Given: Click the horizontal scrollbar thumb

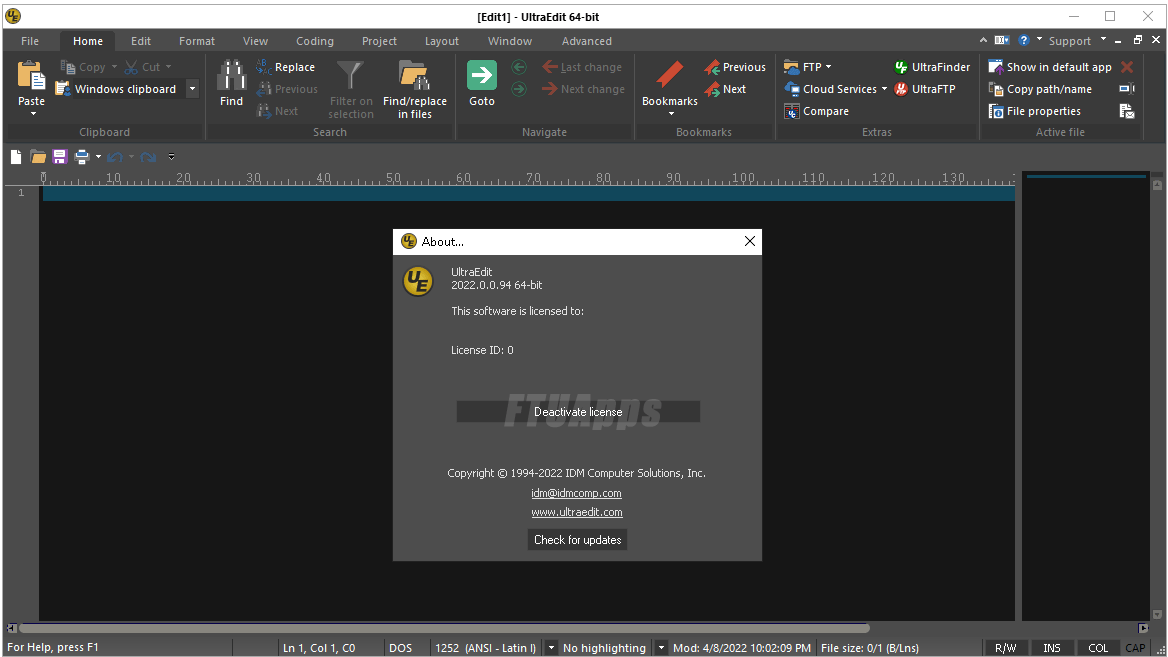Looking at the screenshot, I should (x=444, y=628).
